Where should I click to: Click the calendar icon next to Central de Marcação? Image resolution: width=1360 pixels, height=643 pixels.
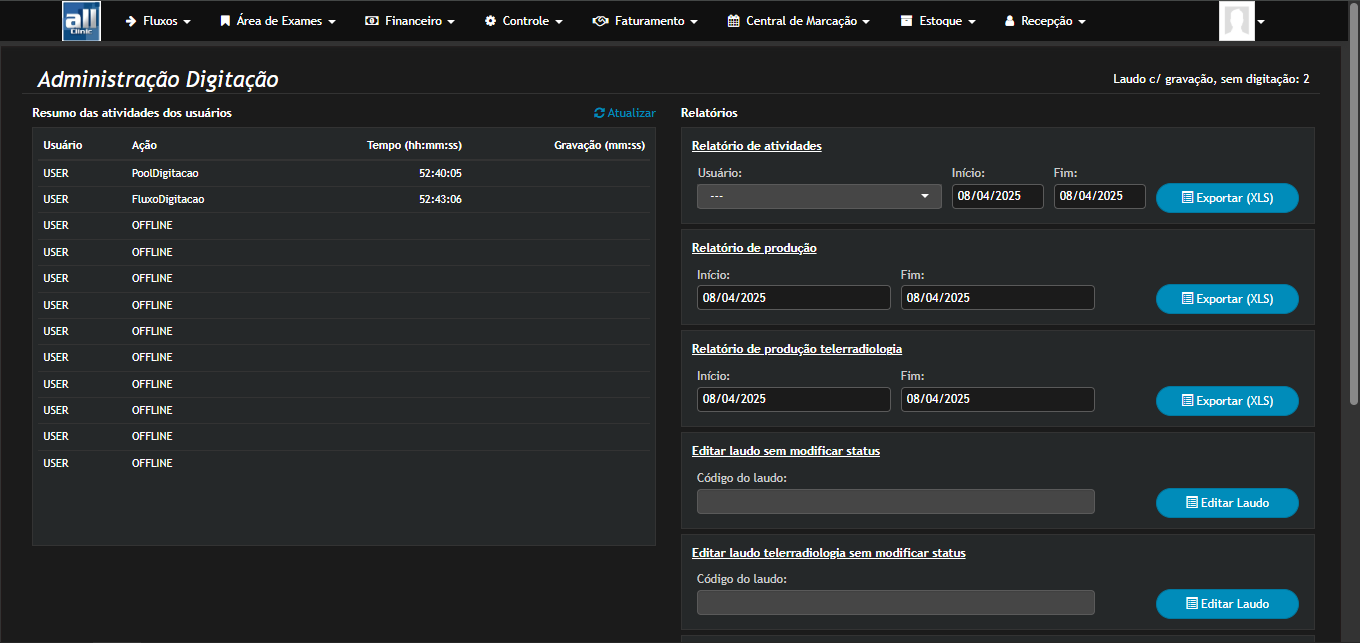pos(735,20)
